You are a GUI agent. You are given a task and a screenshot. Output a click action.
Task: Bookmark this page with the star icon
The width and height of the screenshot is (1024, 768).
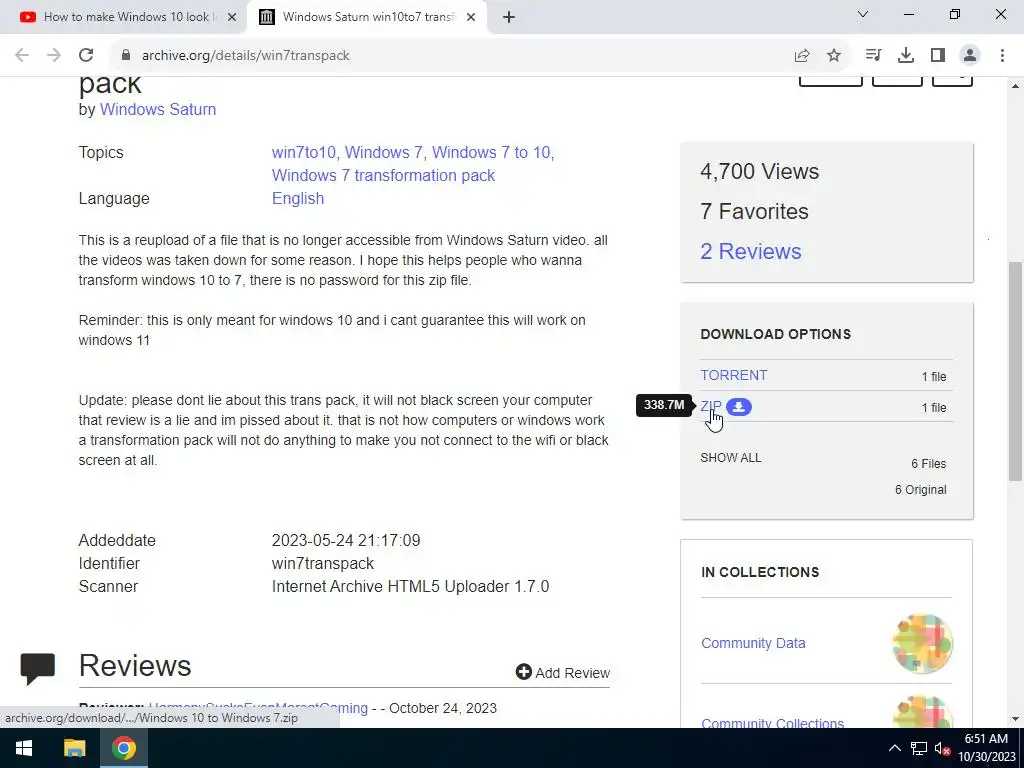pos(834,56)
